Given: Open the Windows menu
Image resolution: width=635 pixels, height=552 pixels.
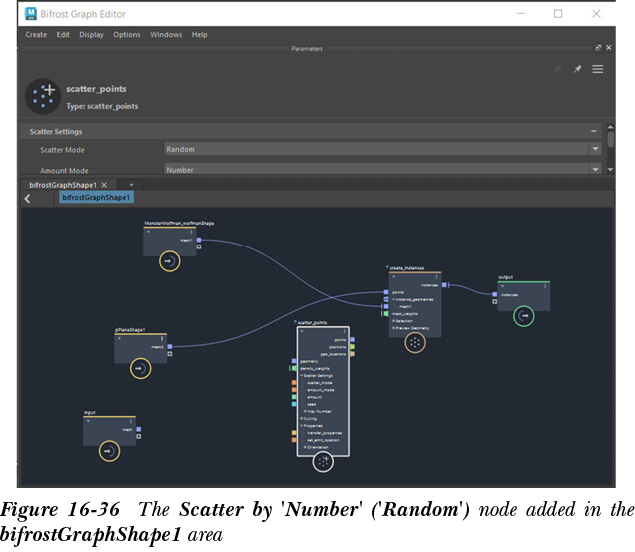Looking at the screenshot, I should 166,34.
